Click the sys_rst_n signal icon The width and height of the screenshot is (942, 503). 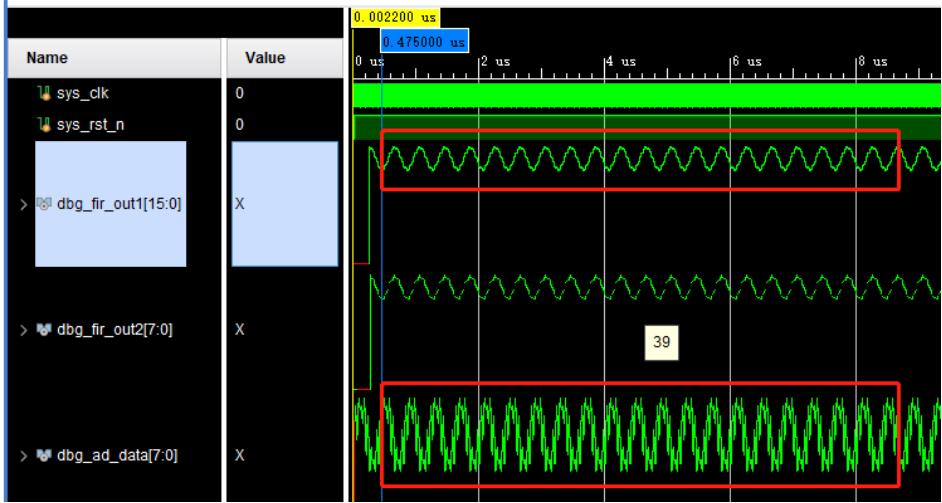coord(41,125)
